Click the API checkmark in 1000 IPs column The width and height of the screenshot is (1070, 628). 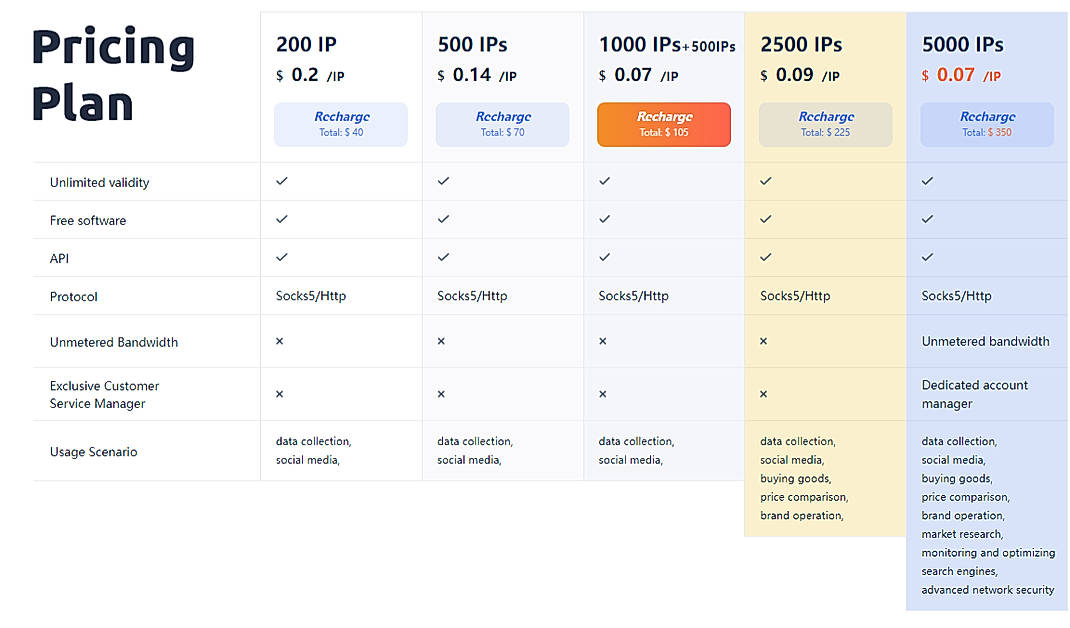tap(603, 258)
